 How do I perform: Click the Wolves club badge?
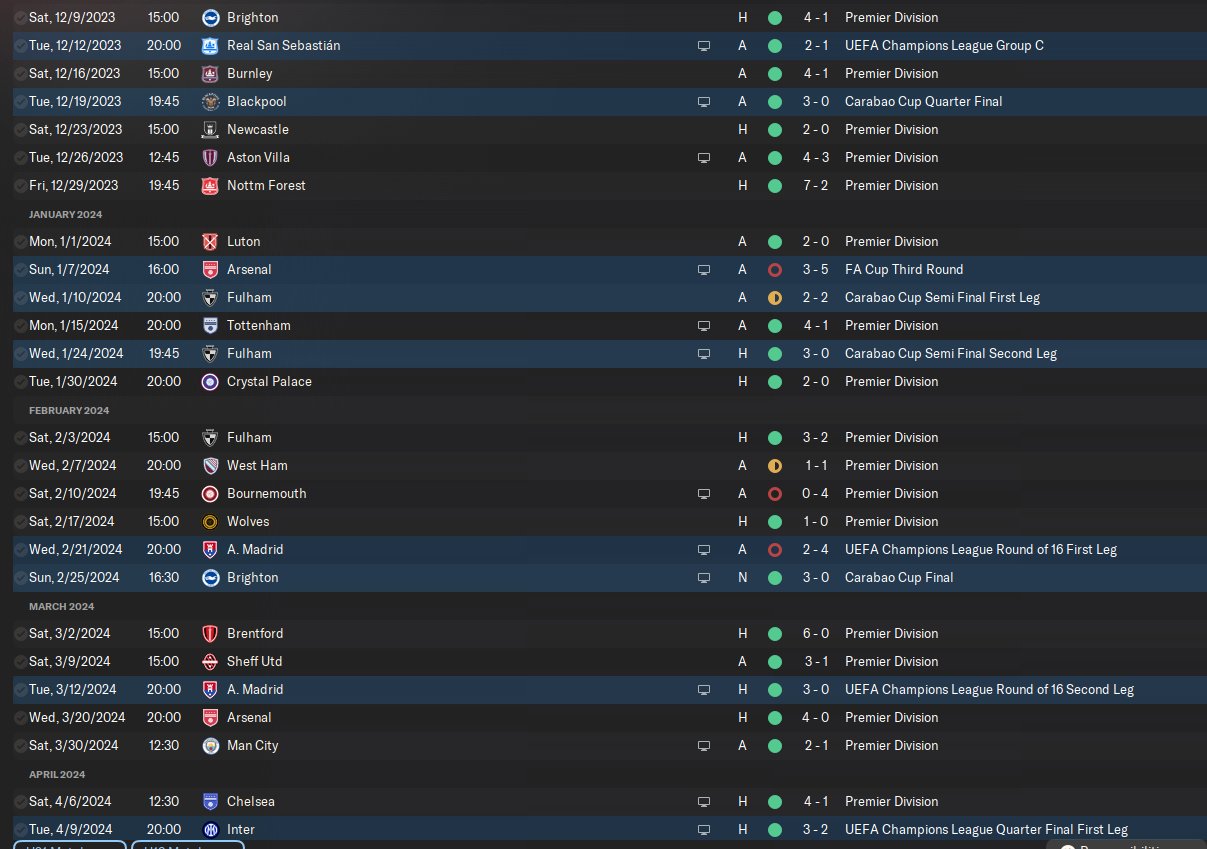[x=210, y=521]
